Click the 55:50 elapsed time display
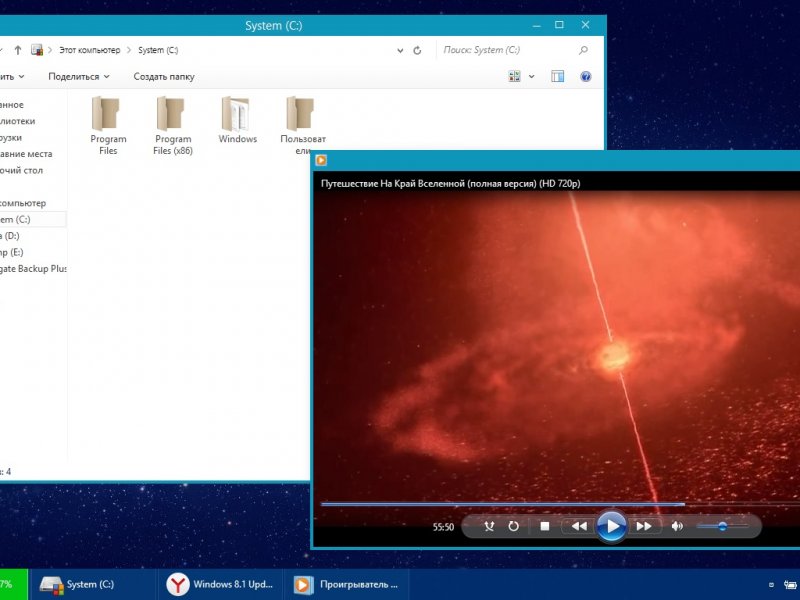The height and width of the screenshot is (600, 800). tap(443, 527)
